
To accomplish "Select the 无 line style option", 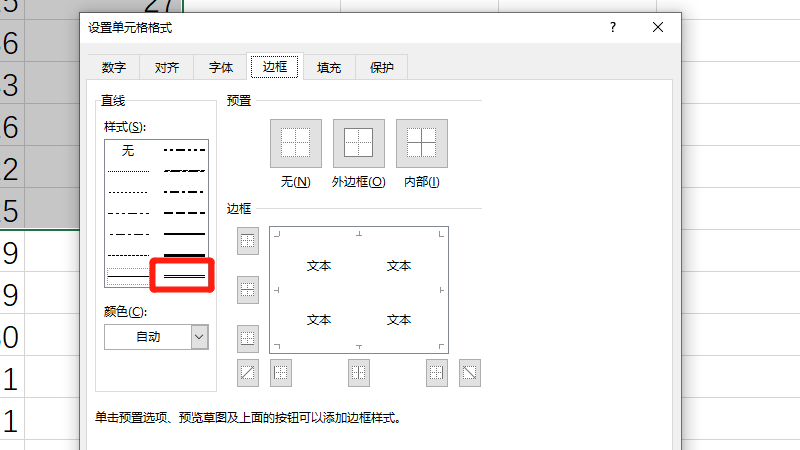I will pos(128,150).
